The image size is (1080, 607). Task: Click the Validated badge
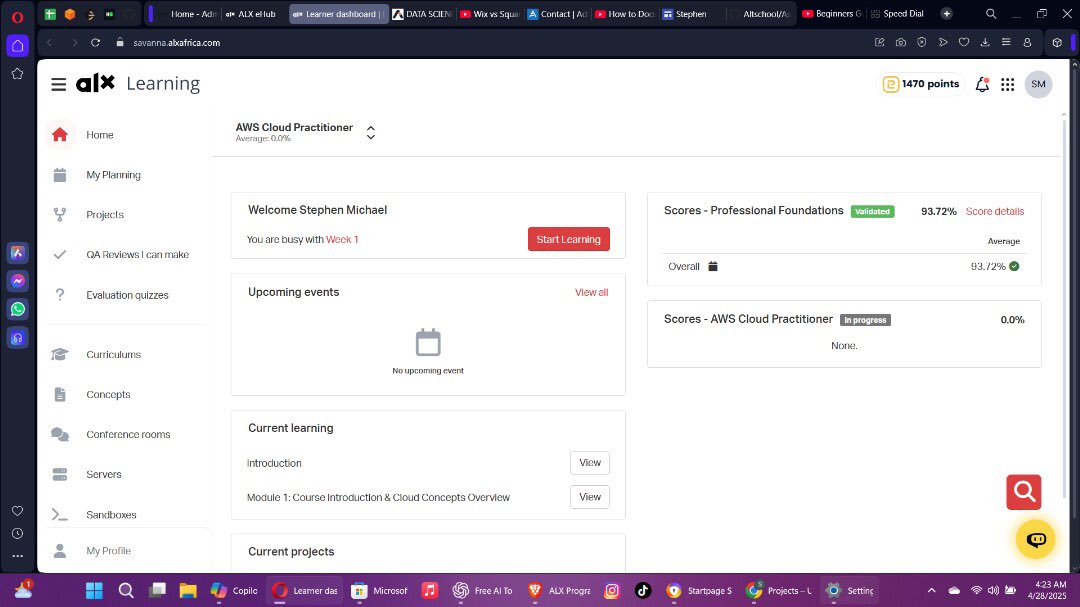[x=872, y=212]
